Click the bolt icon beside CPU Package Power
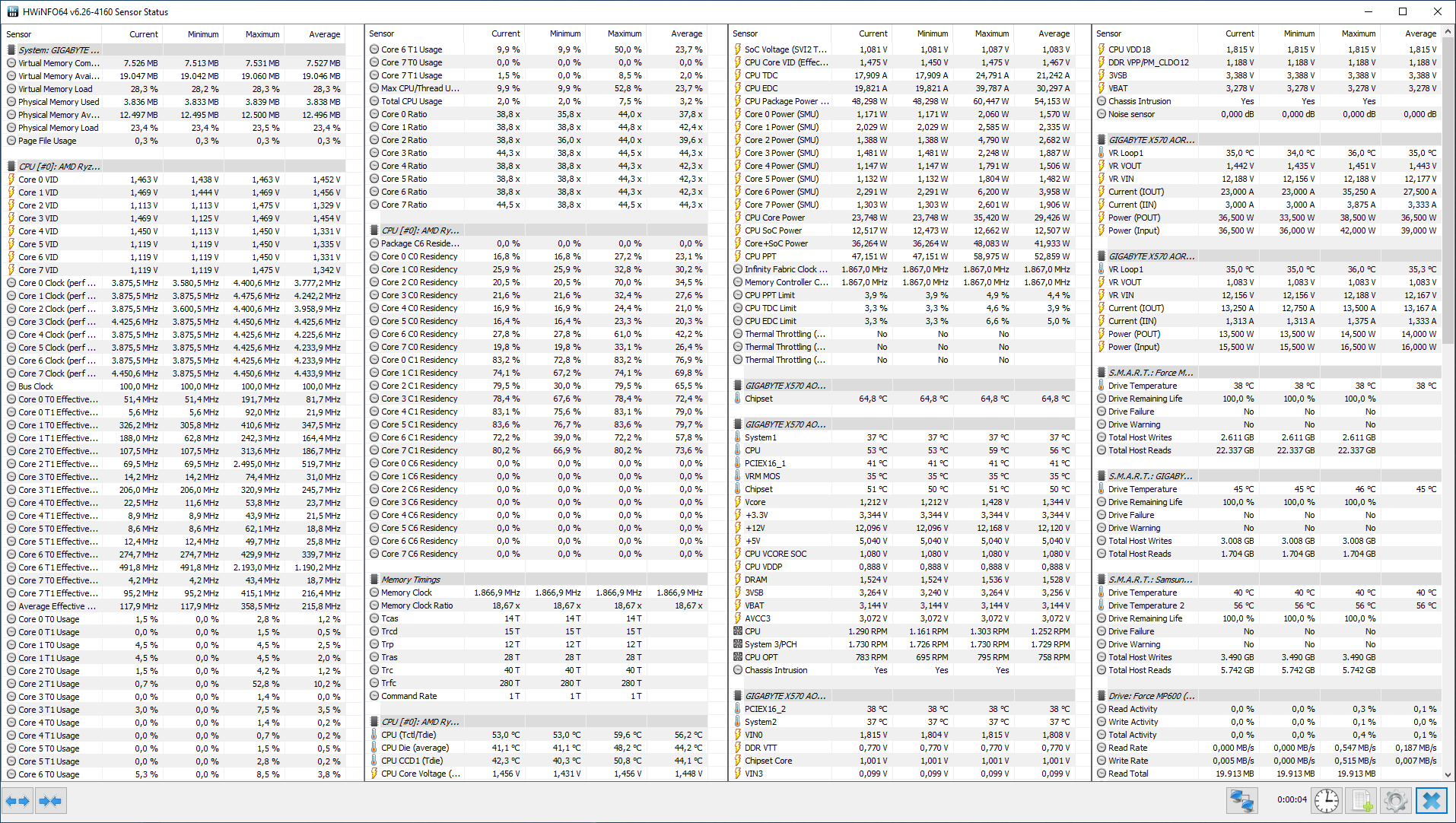Screen dimensions: 1456x823 click(738, 101)
